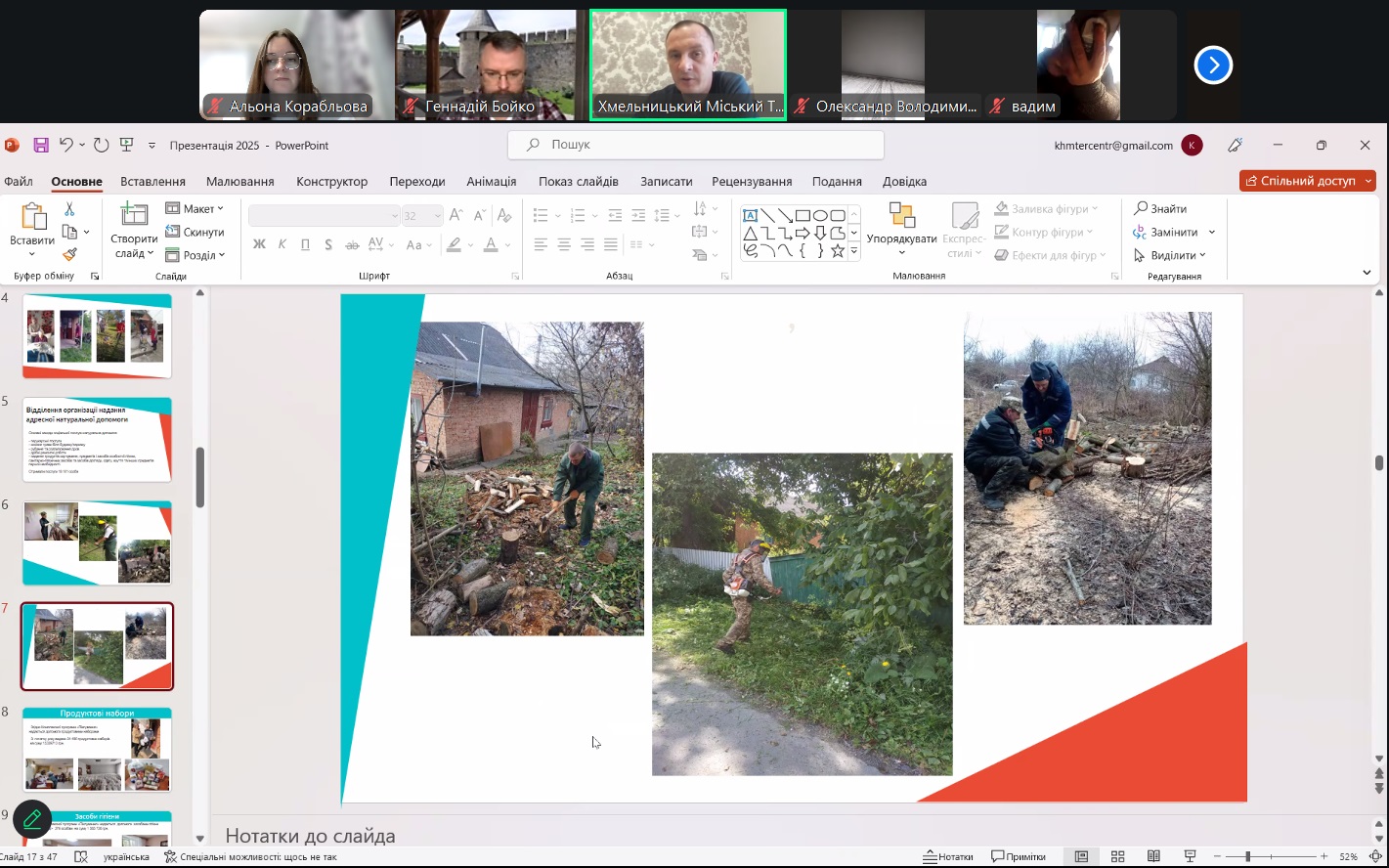Toggle the Нотатки notes pane
This screenshot has height=868, width=1389.
pyautogui.click(x=948, y=857)
